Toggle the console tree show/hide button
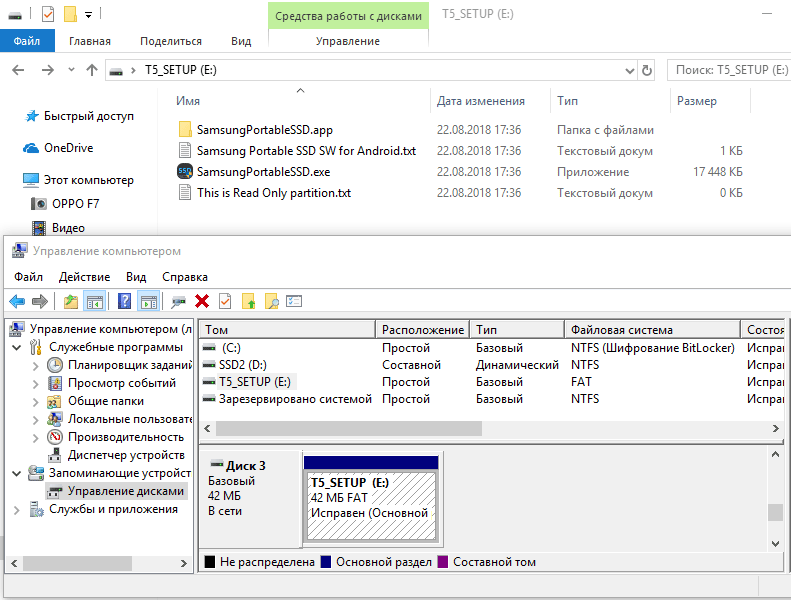791x600 pixels. point(95,301)
